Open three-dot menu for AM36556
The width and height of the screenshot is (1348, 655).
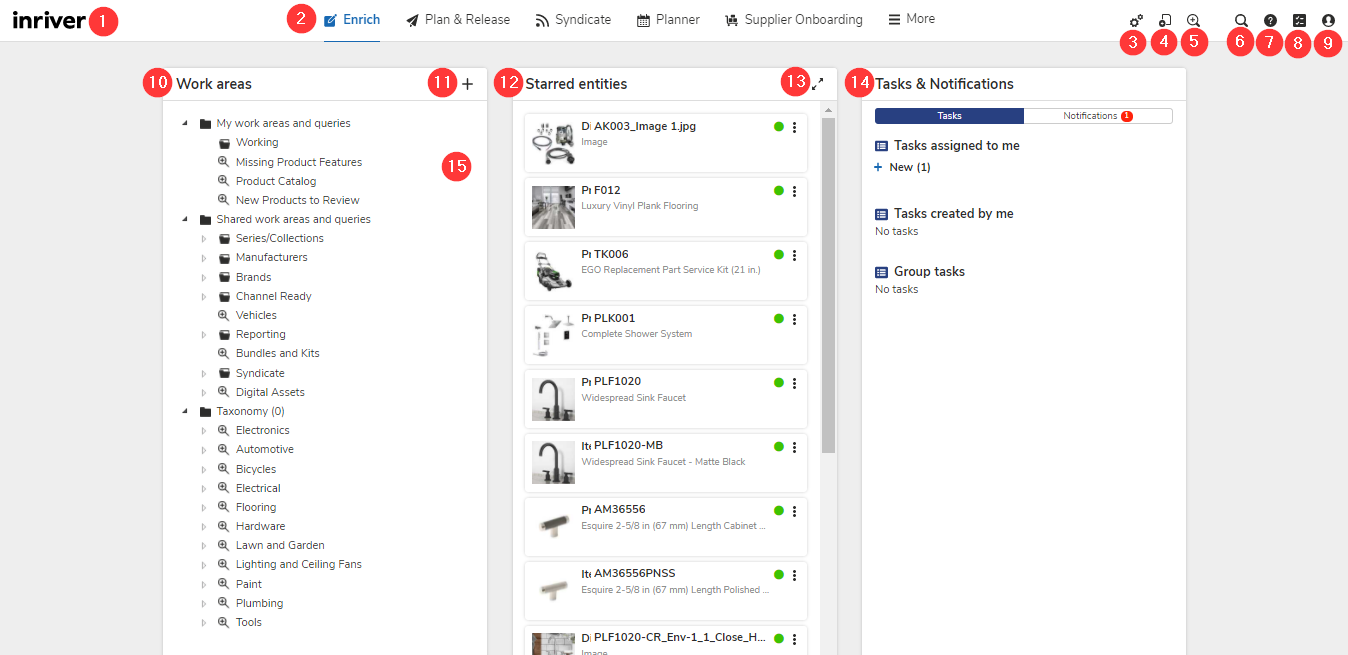(x=794, y=510)
